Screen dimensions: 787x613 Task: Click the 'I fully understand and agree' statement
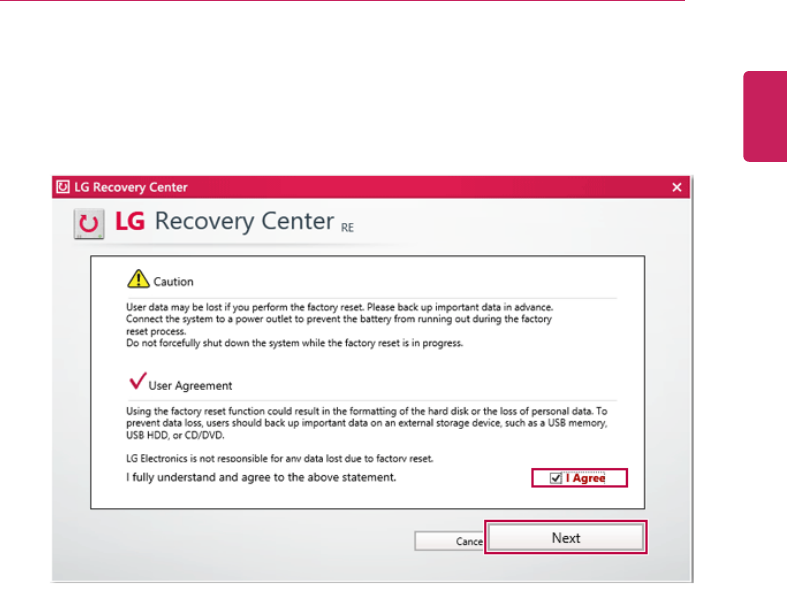click(x=261, y=477)
